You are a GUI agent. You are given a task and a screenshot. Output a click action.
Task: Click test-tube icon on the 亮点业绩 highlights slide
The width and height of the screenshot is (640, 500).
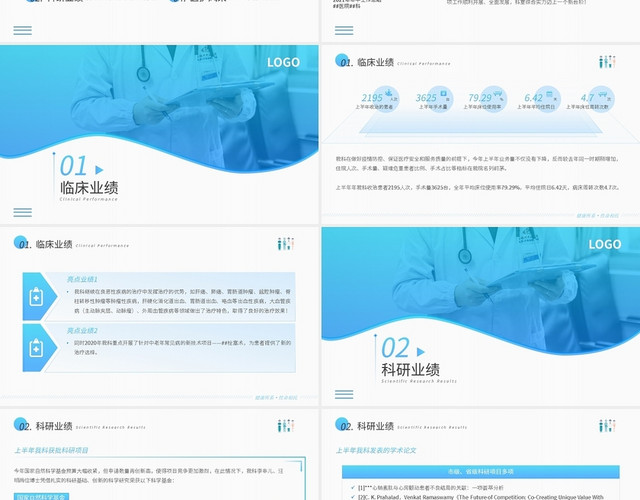coord(286,244)
